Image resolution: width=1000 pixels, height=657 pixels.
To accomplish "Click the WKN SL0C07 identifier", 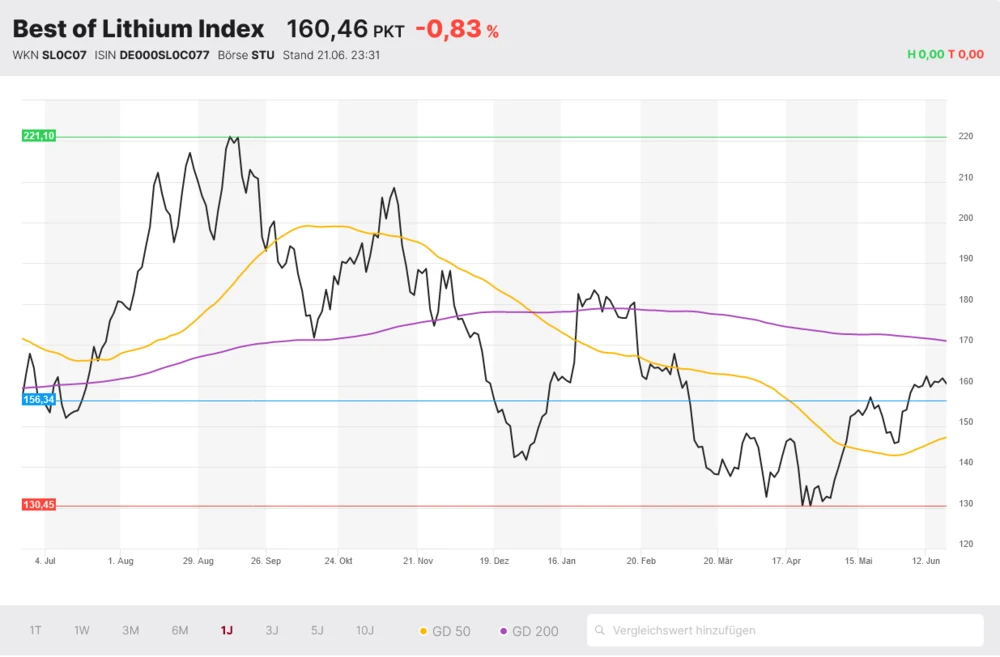I will coord(50,55).
